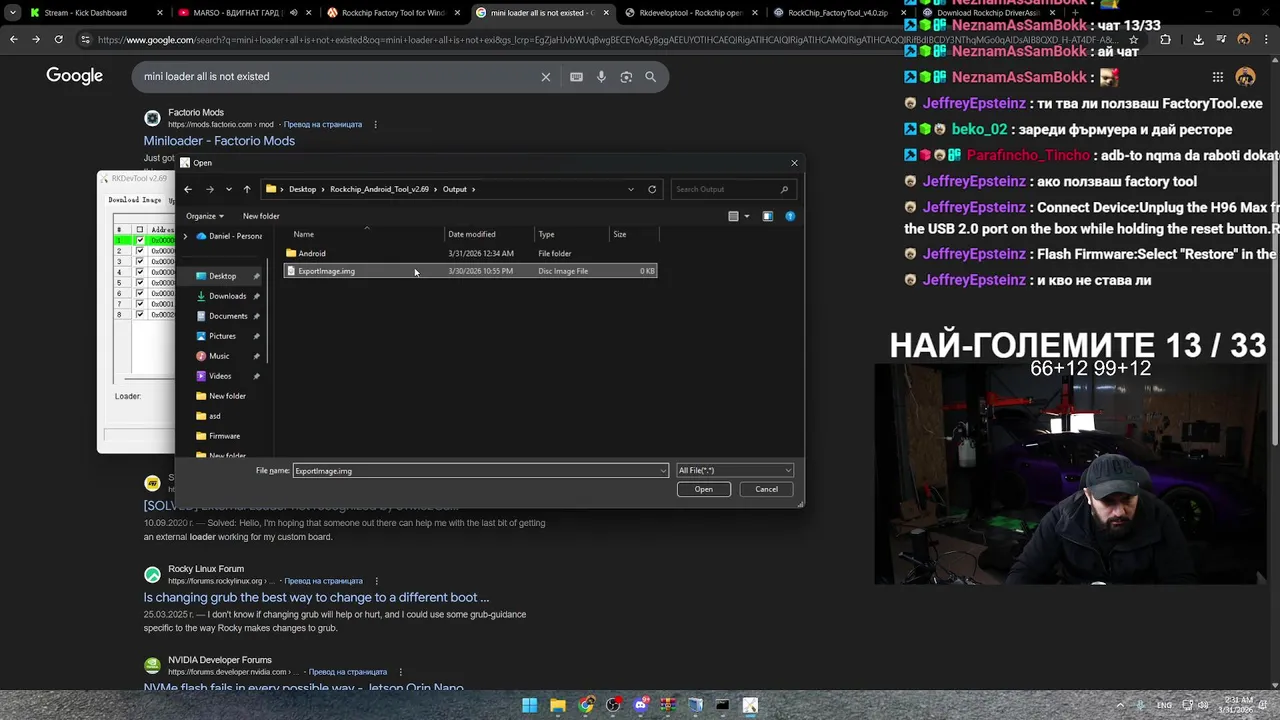Reload the Google search page
The image size is (1280, 720).
tap(58, 39)
